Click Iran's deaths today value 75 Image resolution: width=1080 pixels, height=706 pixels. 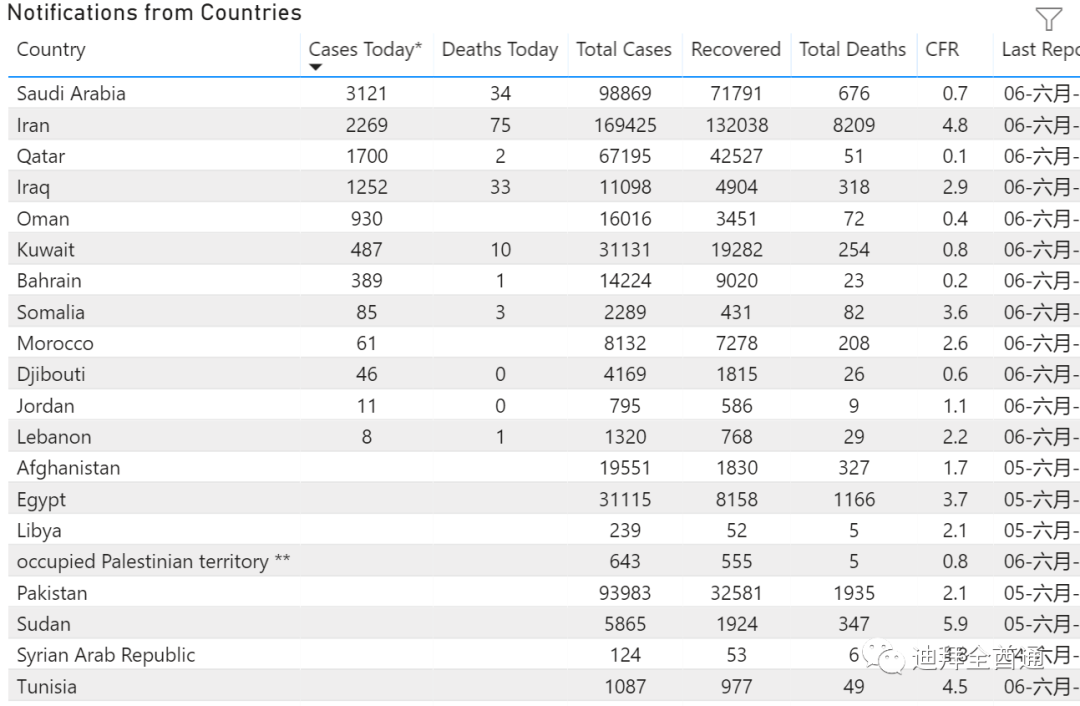pos(500,125)
